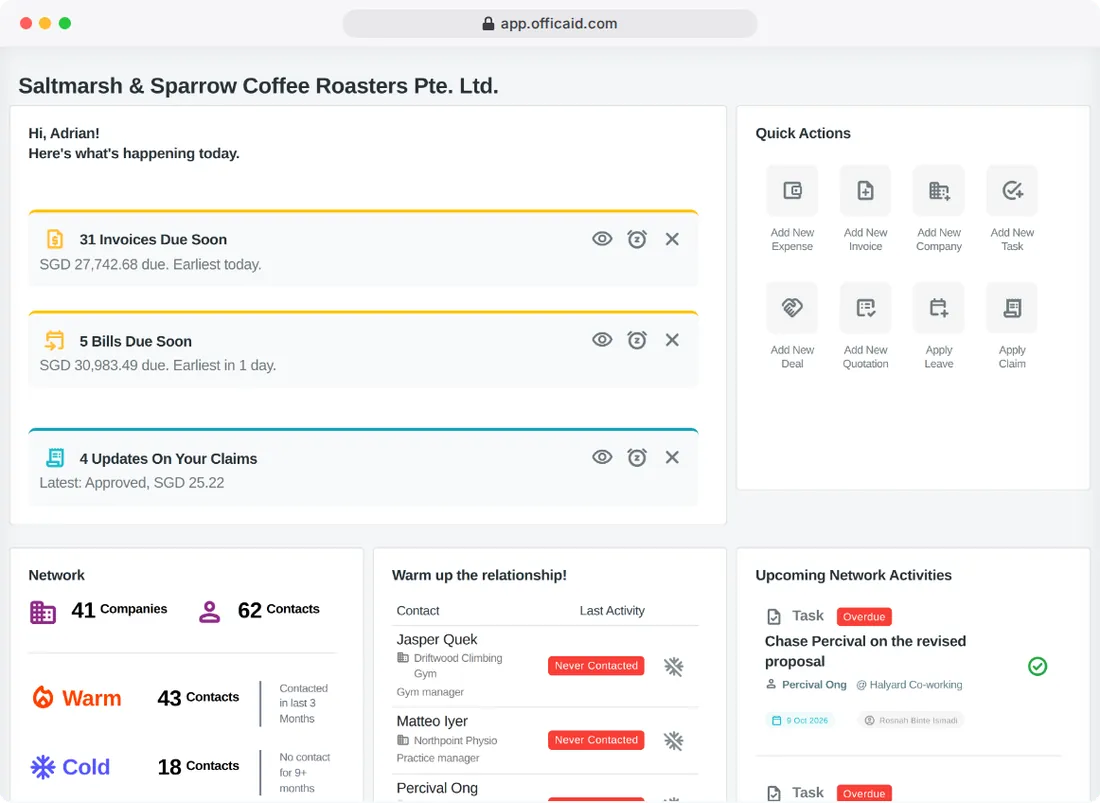Open Add New Invoice quick action

coord(865,191)
